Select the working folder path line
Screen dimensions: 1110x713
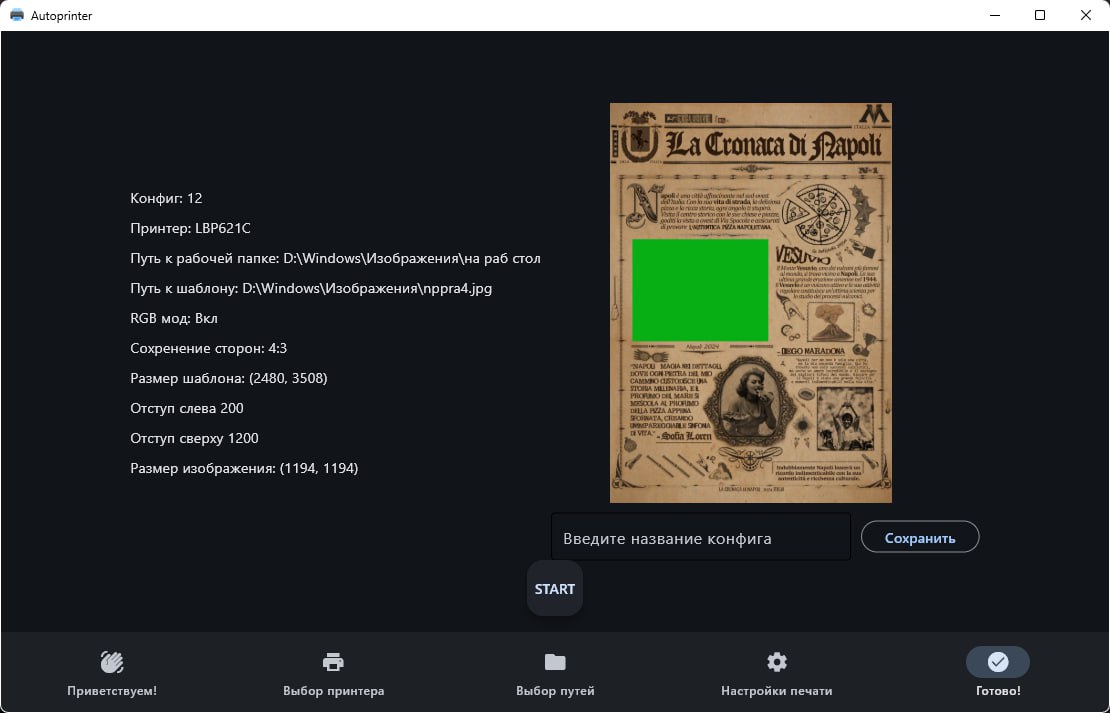(x=336, y=258)
